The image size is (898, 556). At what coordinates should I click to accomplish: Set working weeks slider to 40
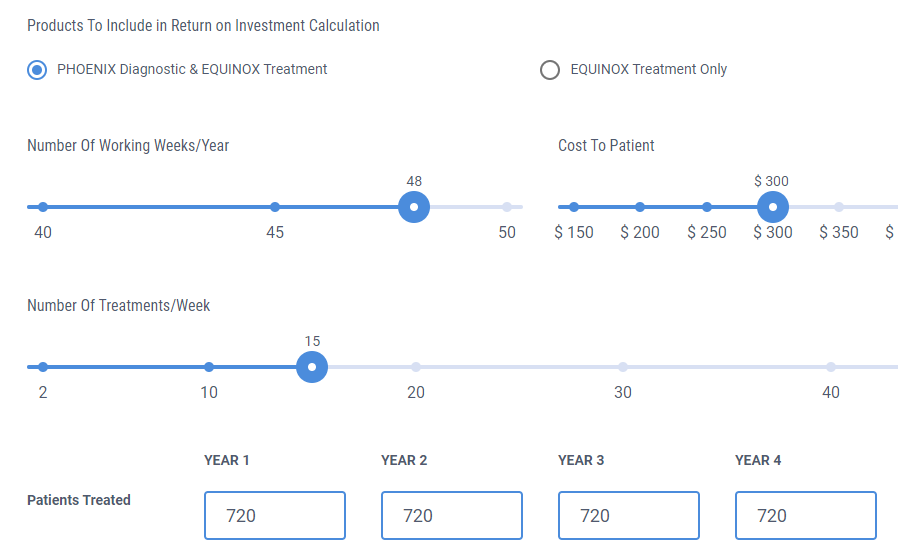(x=43, y=207)
